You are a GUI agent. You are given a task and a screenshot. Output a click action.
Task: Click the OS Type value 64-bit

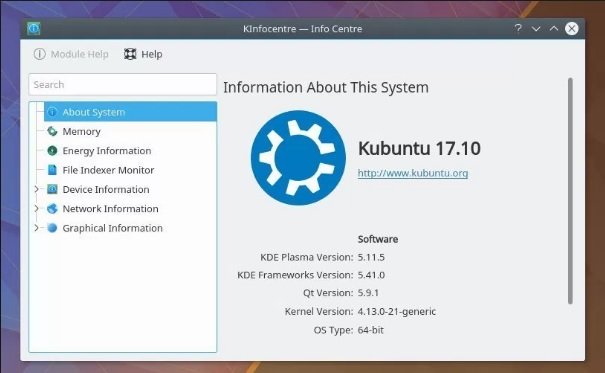click(371, 330)
